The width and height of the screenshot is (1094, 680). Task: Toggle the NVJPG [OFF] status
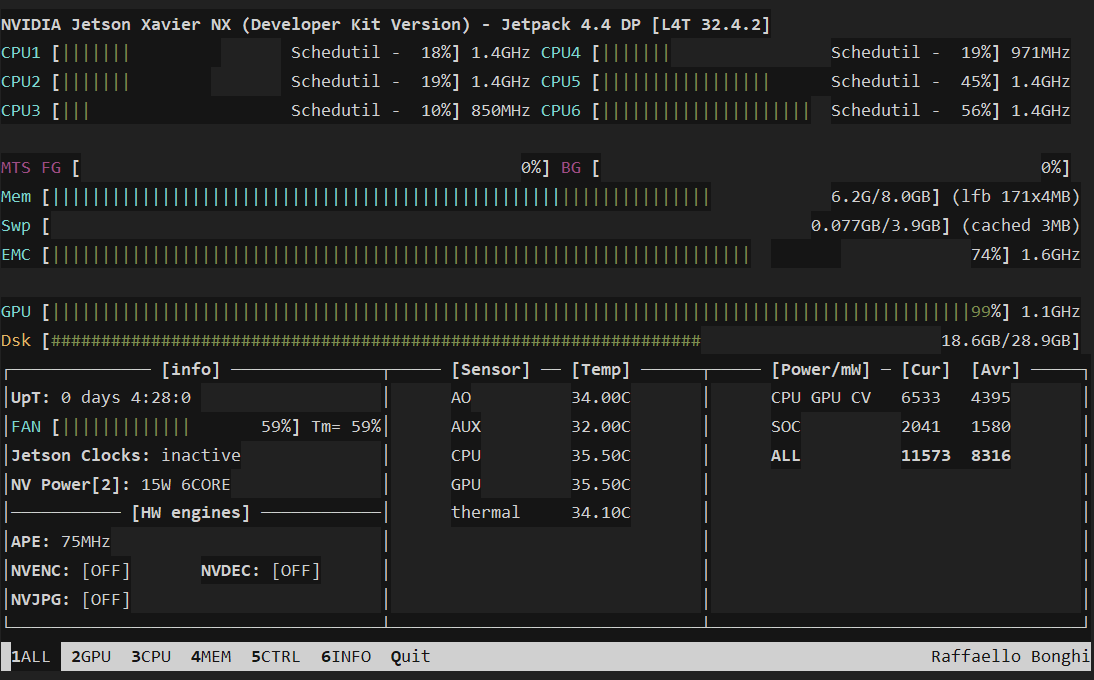pos(105,600)
